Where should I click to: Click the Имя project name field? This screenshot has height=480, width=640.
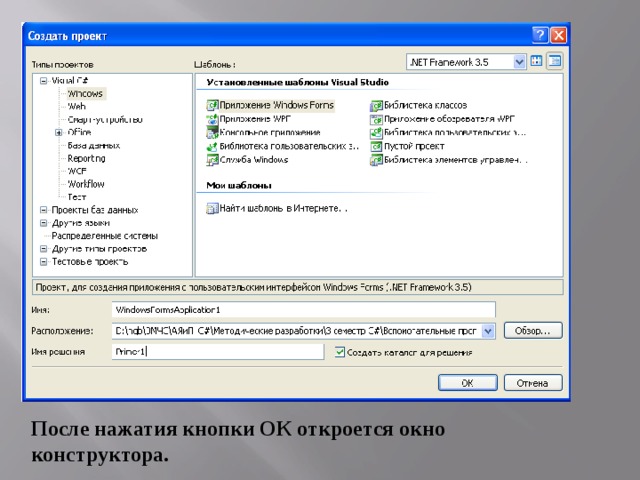[304, 310]
